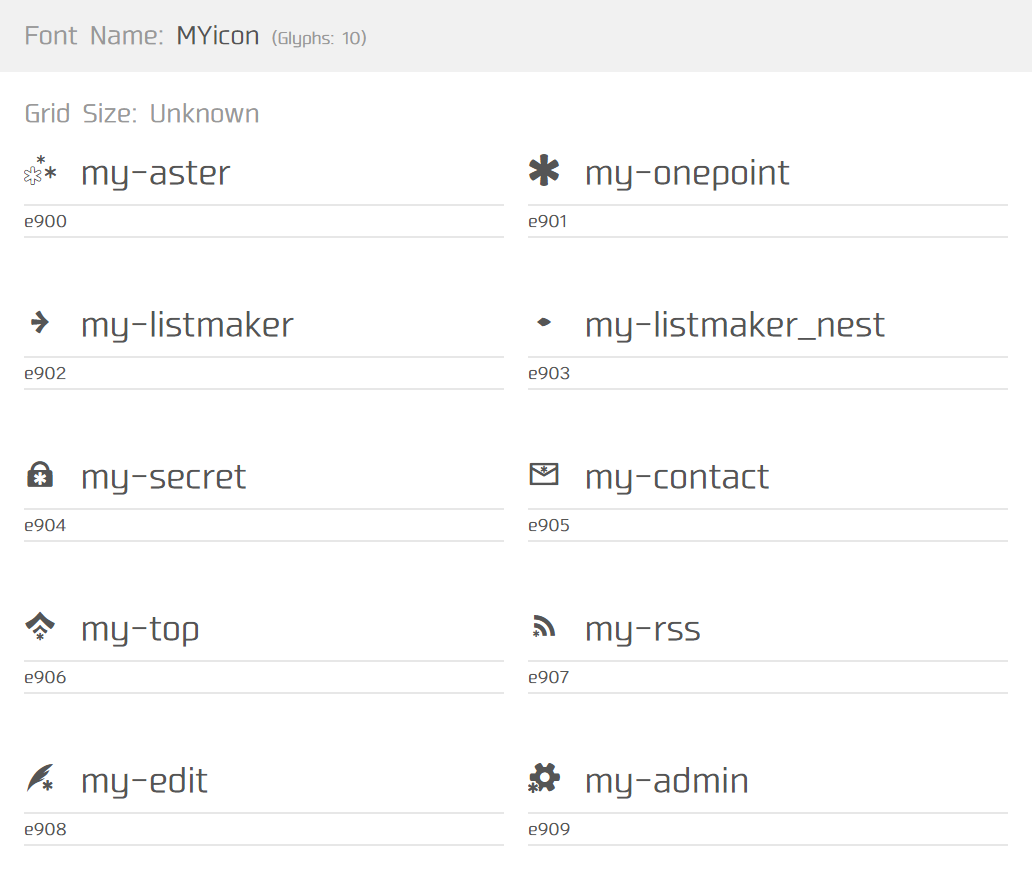Click the my-listmaker arrow icon
The width and height of the screenshot is (1032, 885).
(40, 322)
